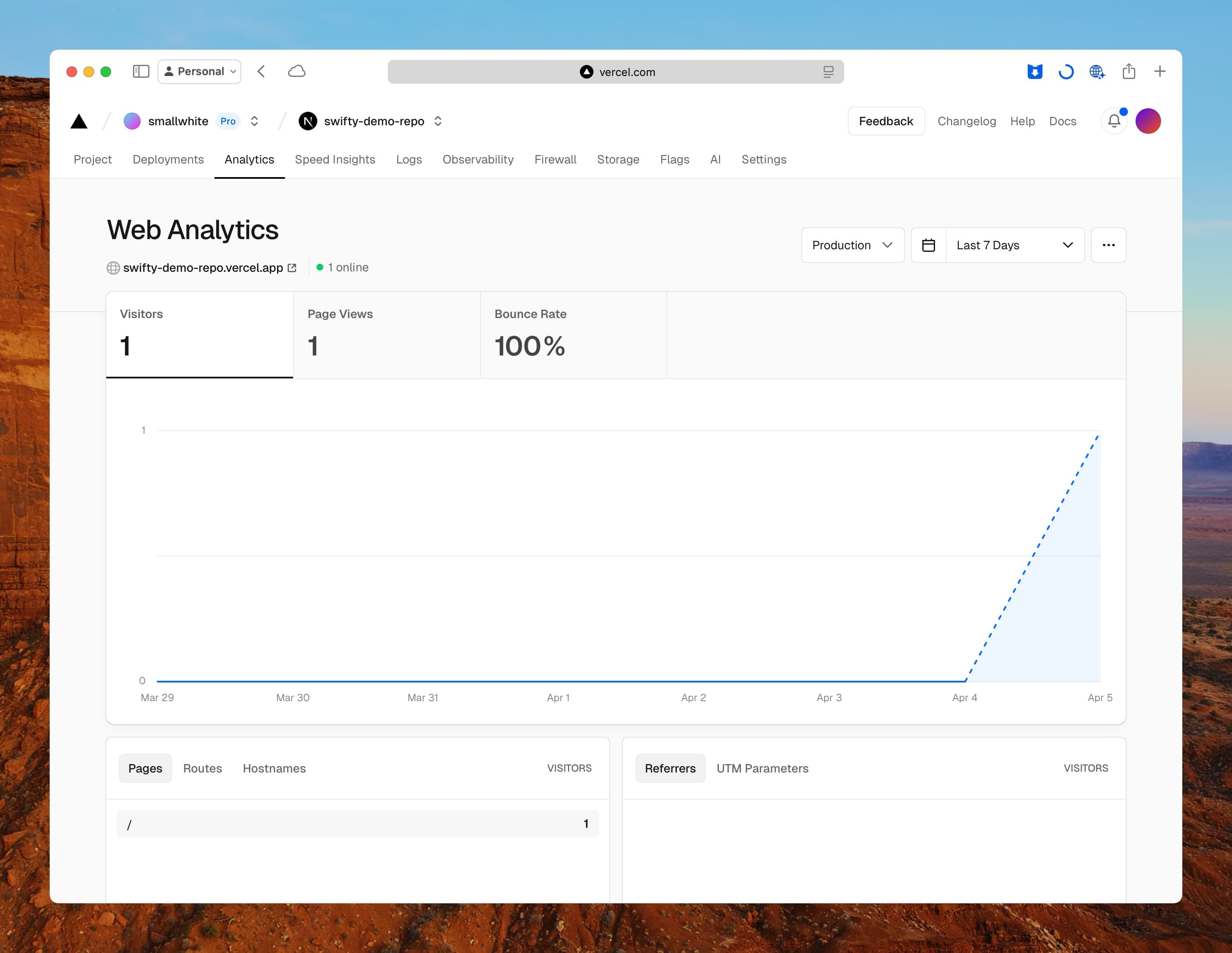Open the Changelog link

coord(966,121)
